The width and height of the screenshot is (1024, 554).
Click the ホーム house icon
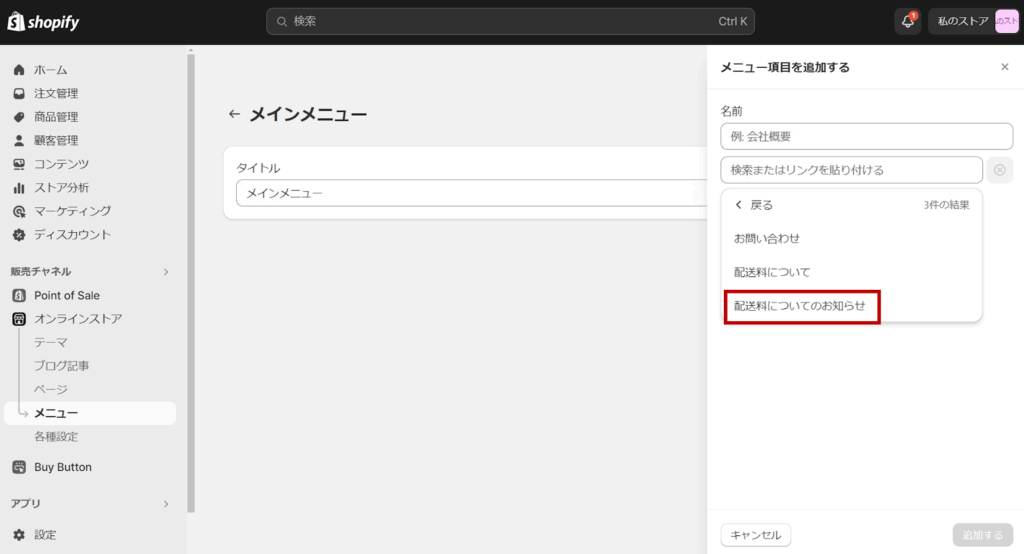19,70
